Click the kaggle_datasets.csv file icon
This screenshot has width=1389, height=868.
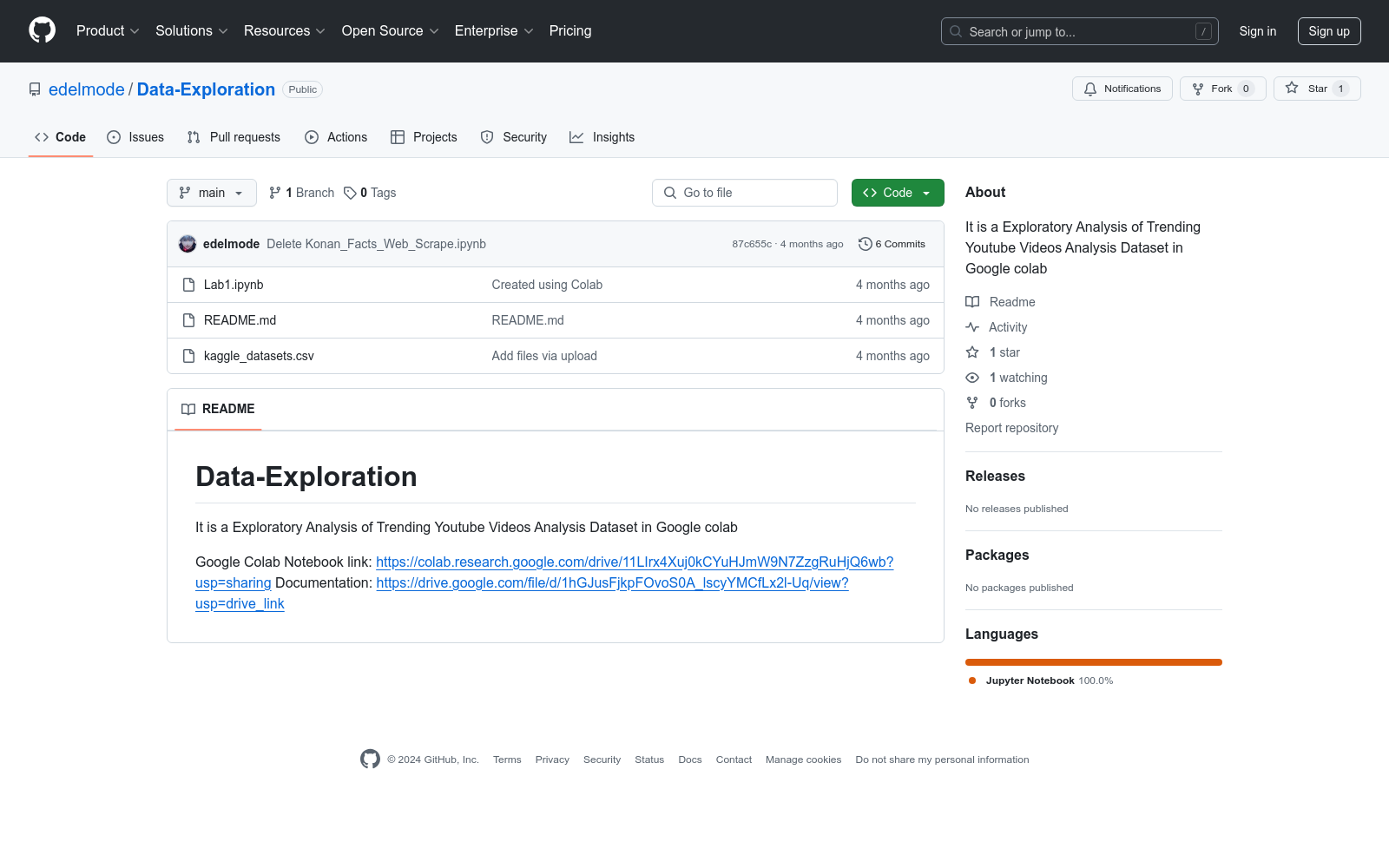[188, 356]
